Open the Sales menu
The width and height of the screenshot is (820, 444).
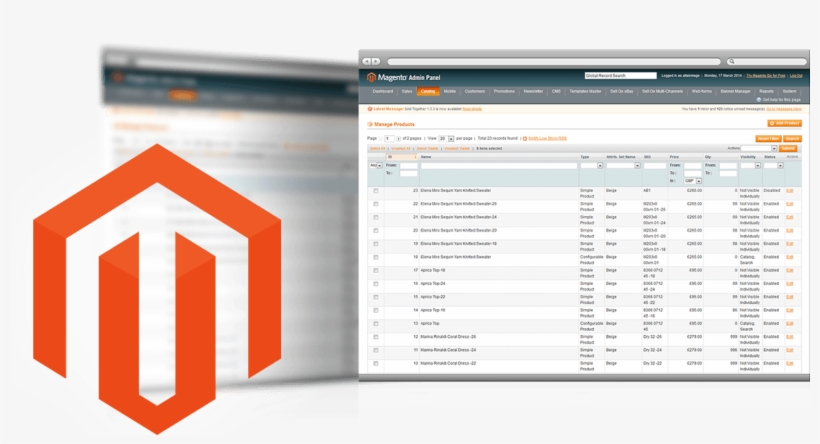(407, 92)
